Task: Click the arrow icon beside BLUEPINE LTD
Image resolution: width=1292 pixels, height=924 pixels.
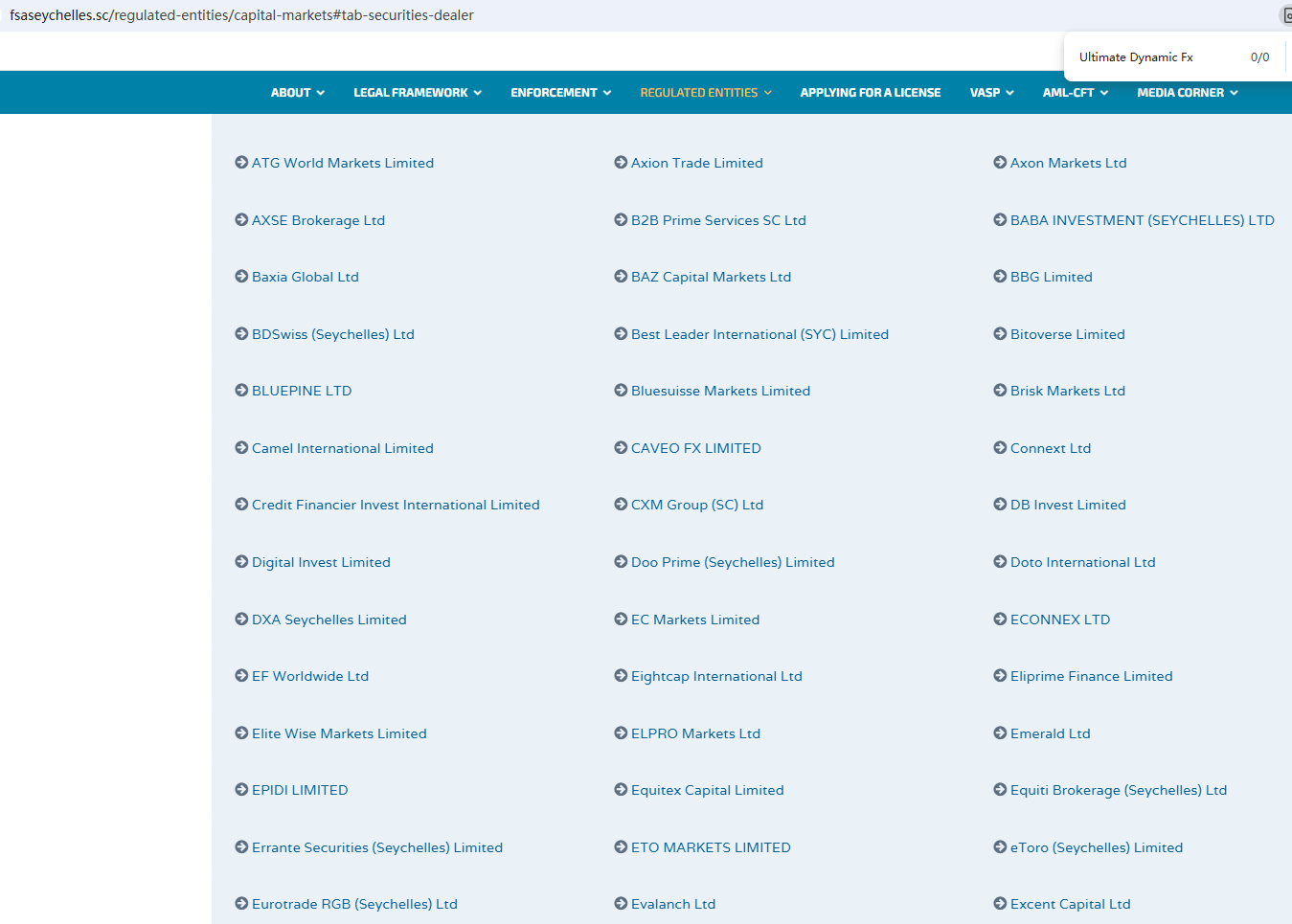Action: pos(241,391)
